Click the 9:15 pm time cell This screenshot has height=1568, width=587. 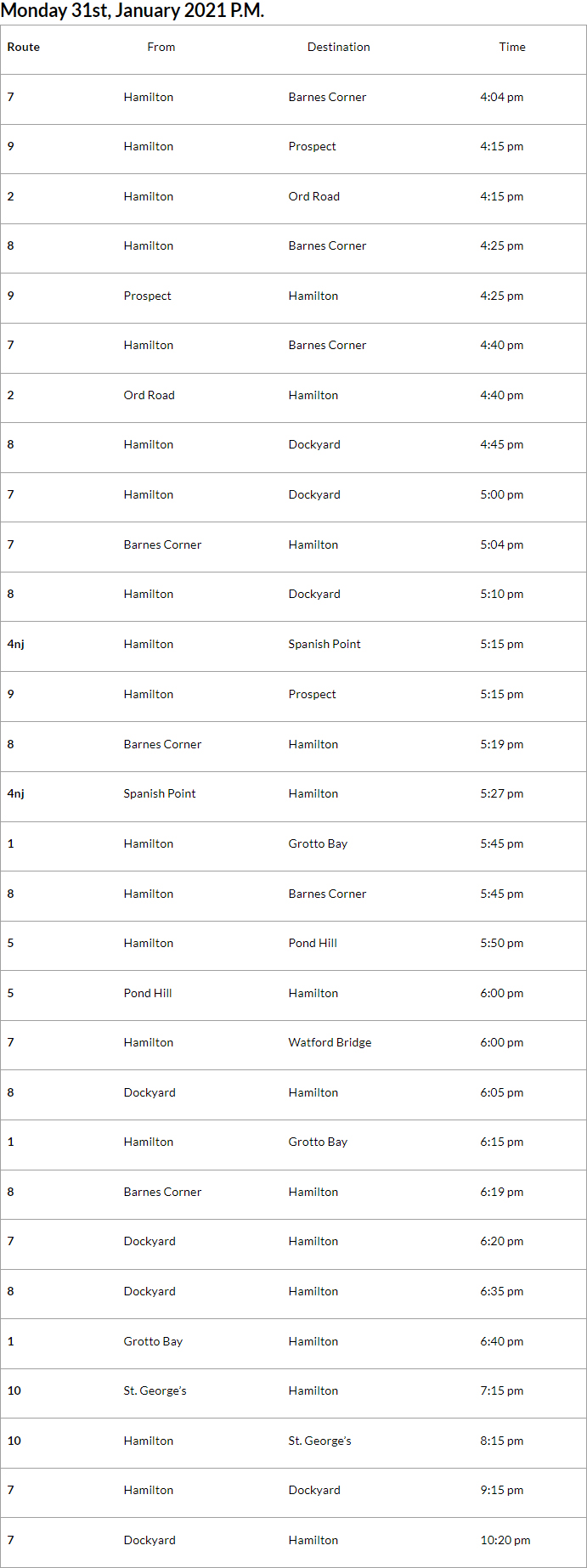click(501, 1491)
